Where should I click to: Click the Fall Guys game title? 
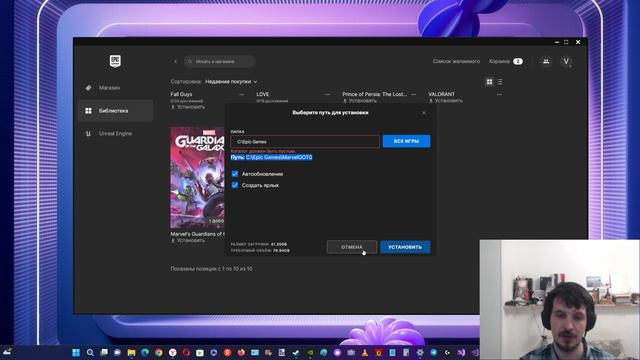(x=181, y=94)
